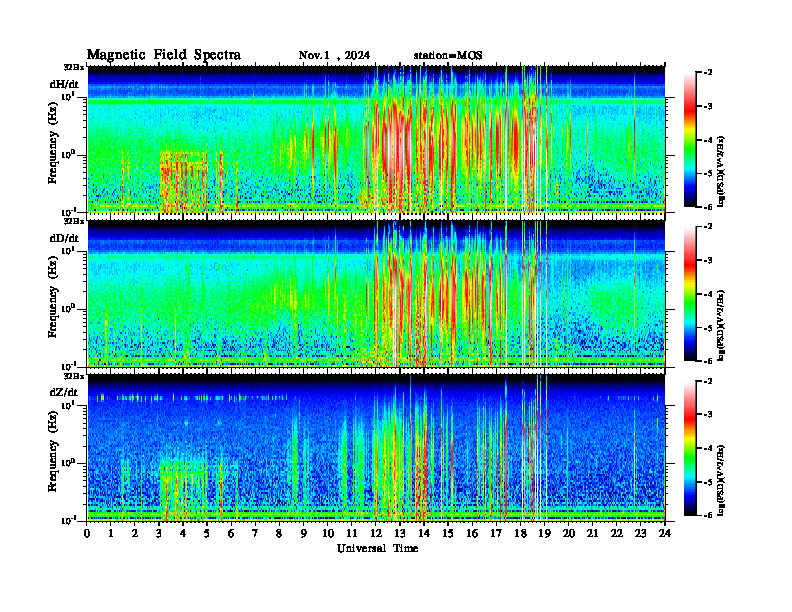Click '-3' on dZ/dt color scale

tap(708, 415)
